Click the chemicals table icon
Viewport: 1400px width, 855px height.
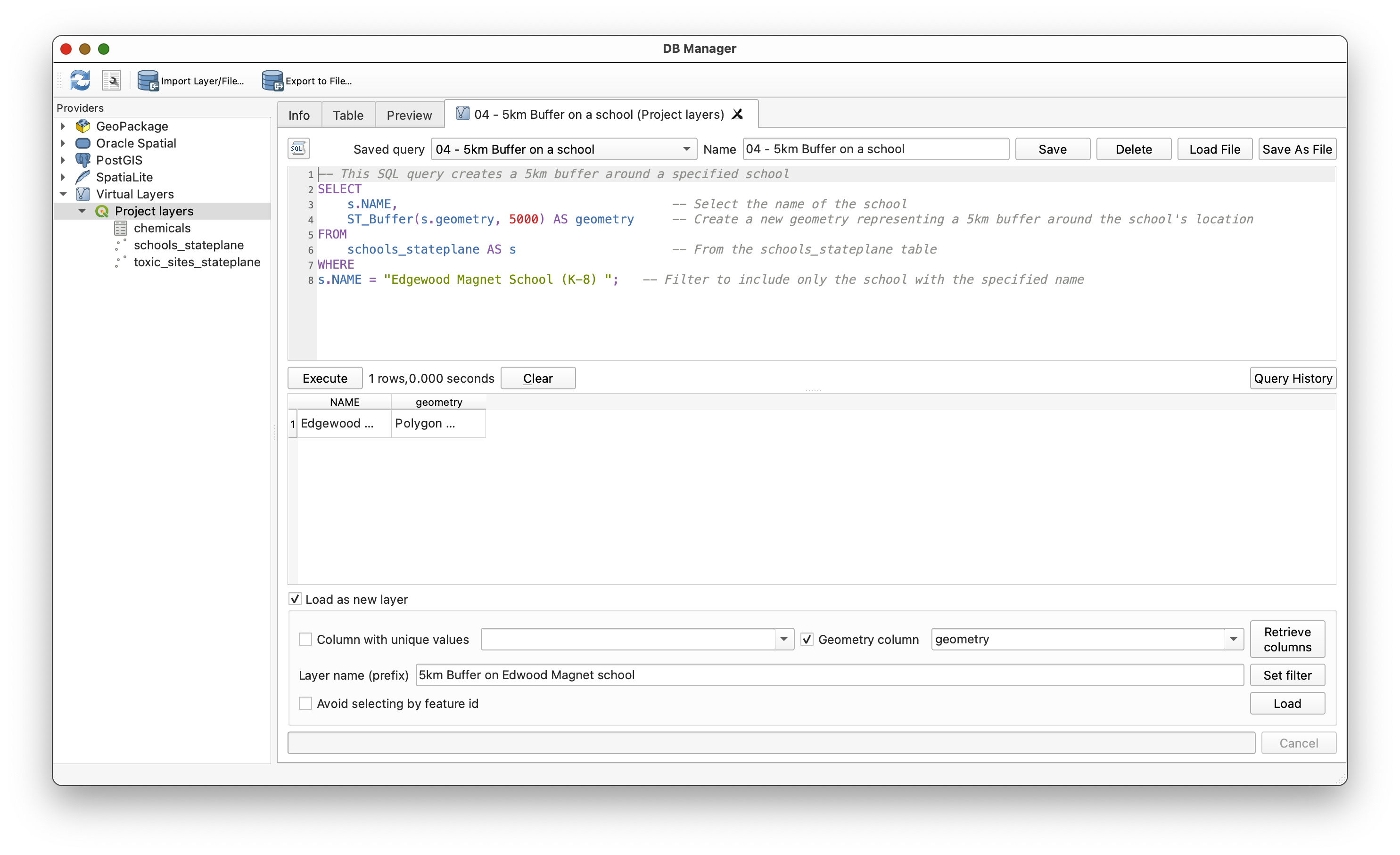tap(121, 228)
